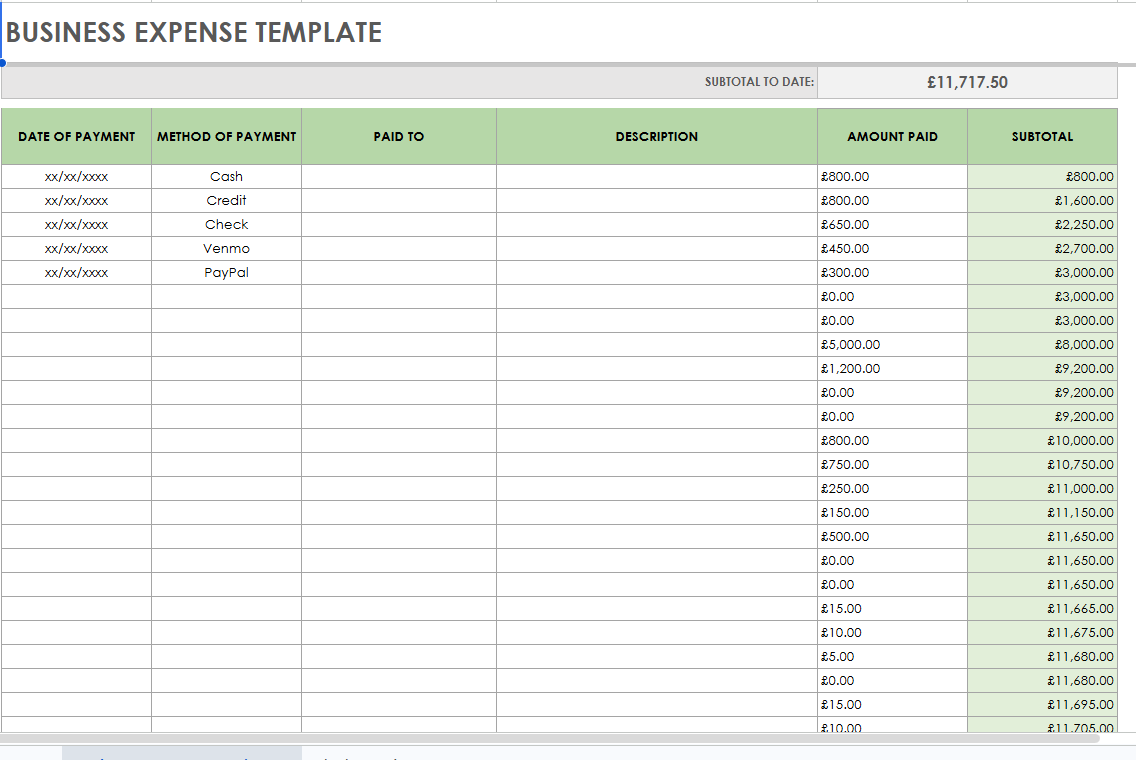The height and width of the screenshot is (760, 1136).
Task: Click the Date of Payment column header
Action: pos(76,136)
